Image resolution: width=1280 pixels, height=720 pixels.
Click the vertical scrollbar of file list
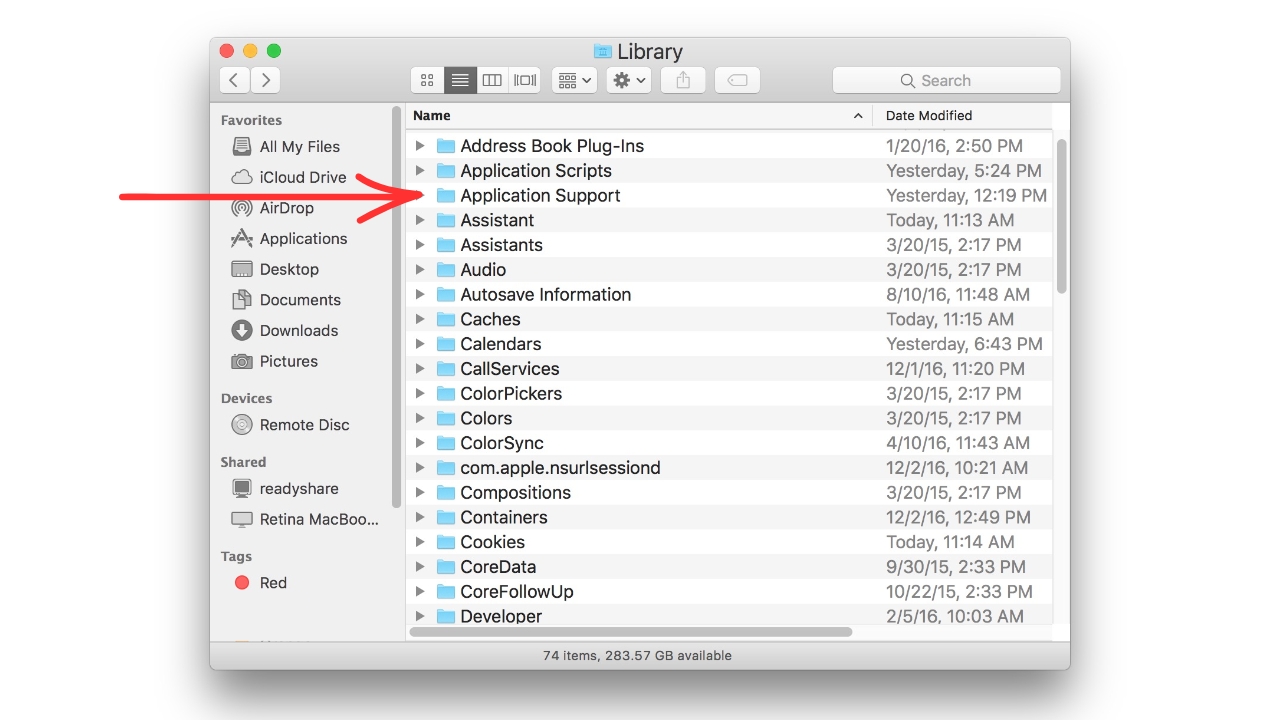[x=1061, y=215]
